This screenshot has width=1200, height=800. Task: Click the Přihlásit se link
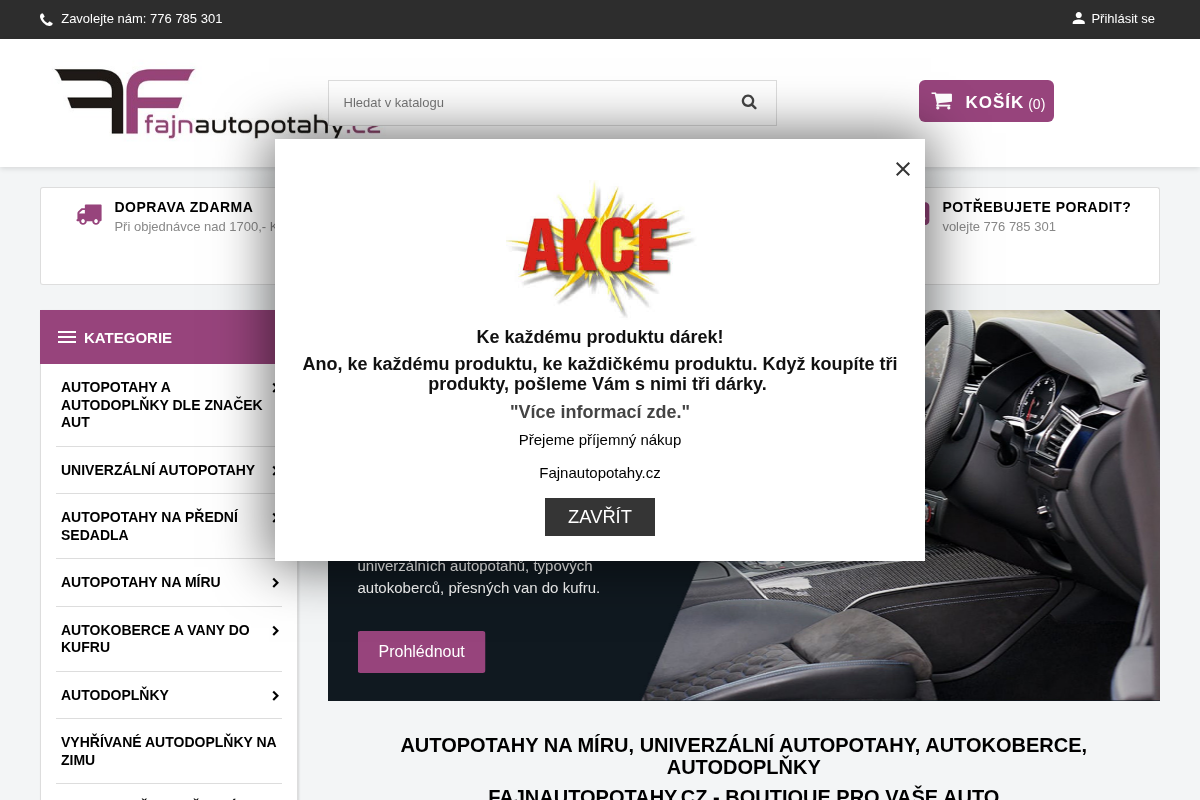(1123, 19)
